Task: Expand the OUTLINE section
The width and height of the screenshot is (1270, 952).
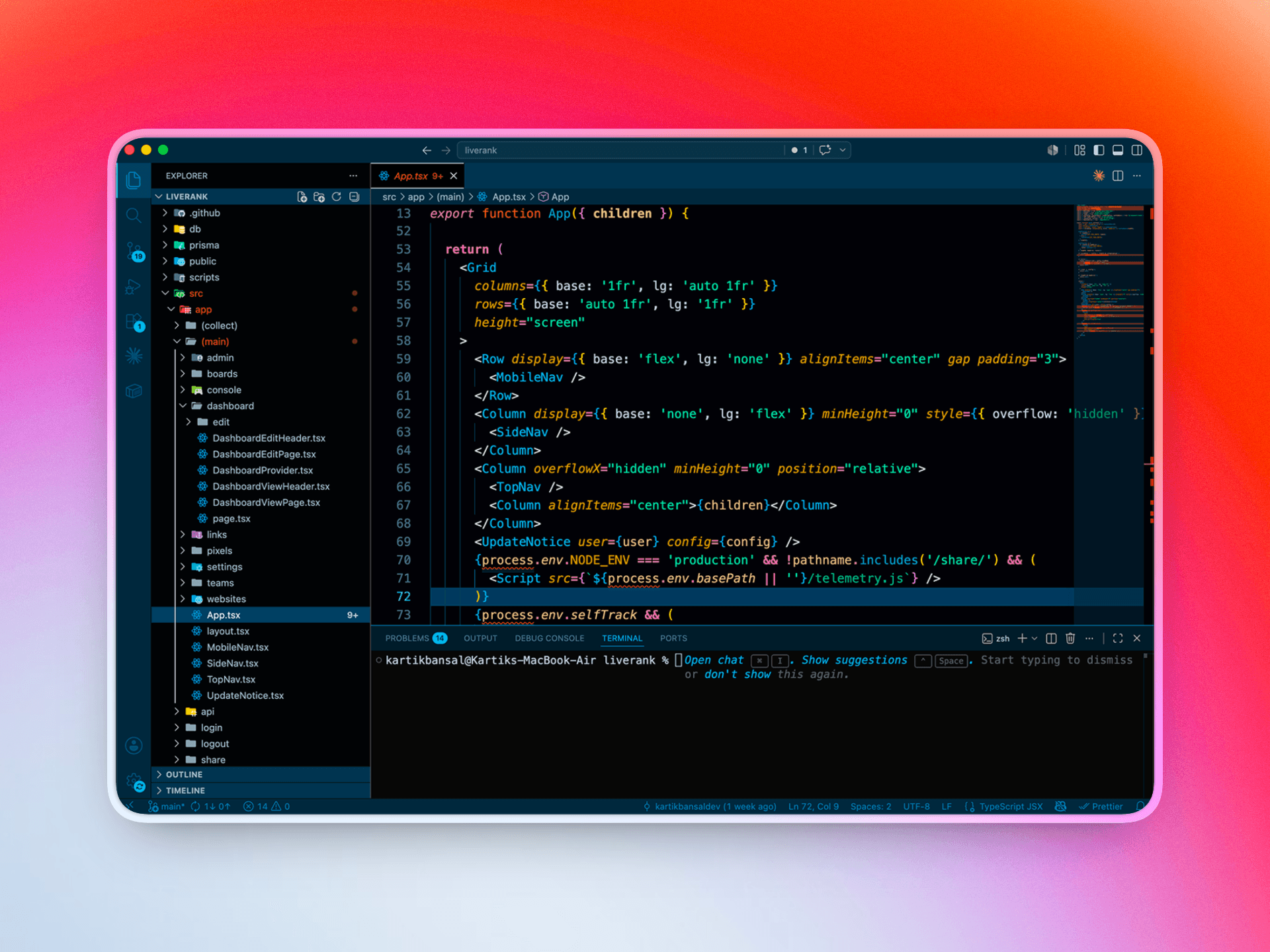Action: tap(261, 775)
